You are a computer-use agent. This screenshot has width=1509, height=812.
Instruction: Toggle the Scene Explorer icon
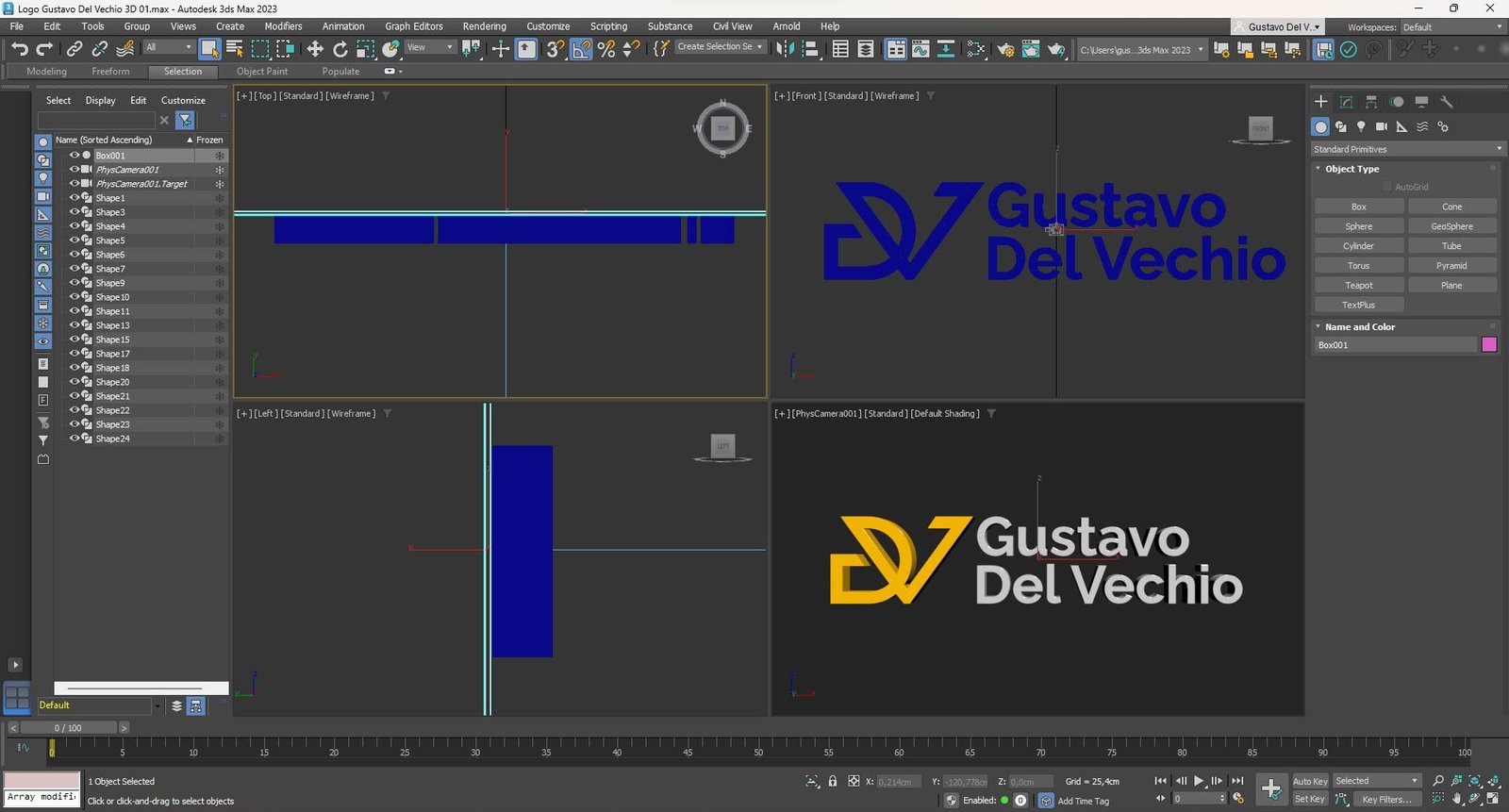pyautogui.click(x=840, y=49)
